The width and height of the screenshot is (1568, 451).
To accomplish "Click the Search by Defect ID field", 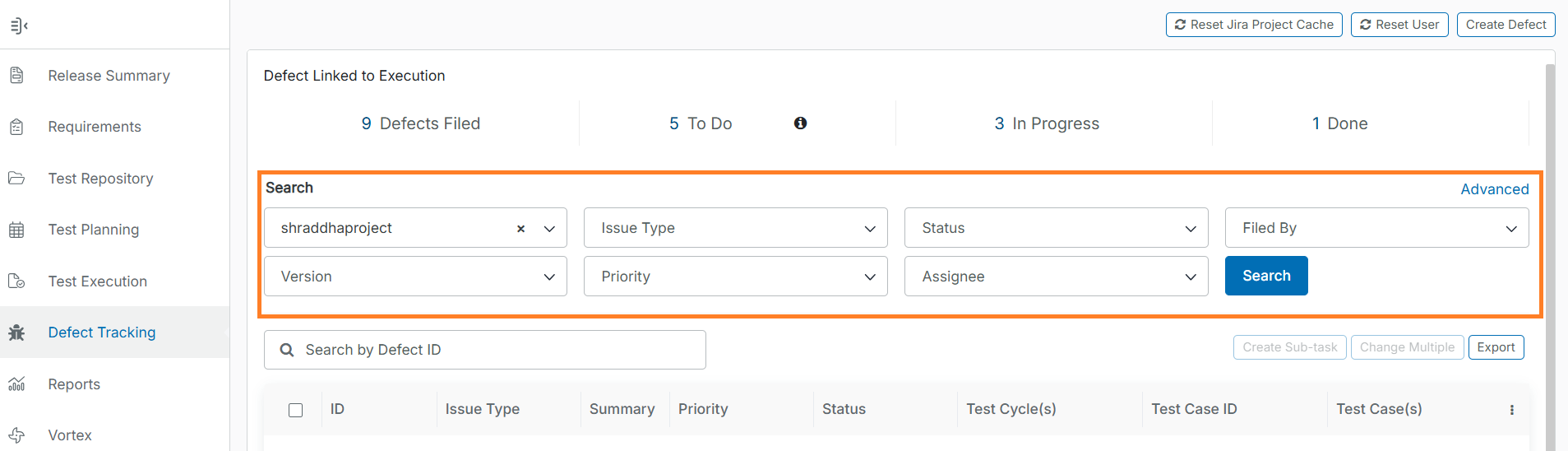I will pos(493,350).
